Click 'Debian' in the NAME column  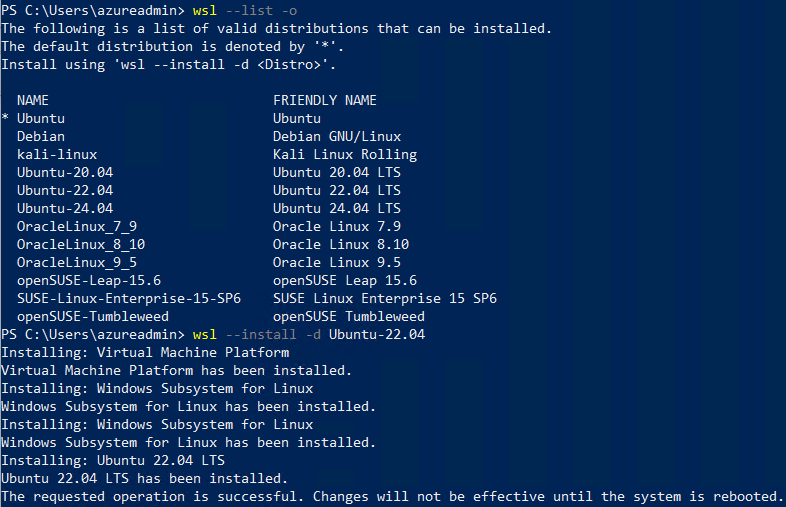coord(41,136)
